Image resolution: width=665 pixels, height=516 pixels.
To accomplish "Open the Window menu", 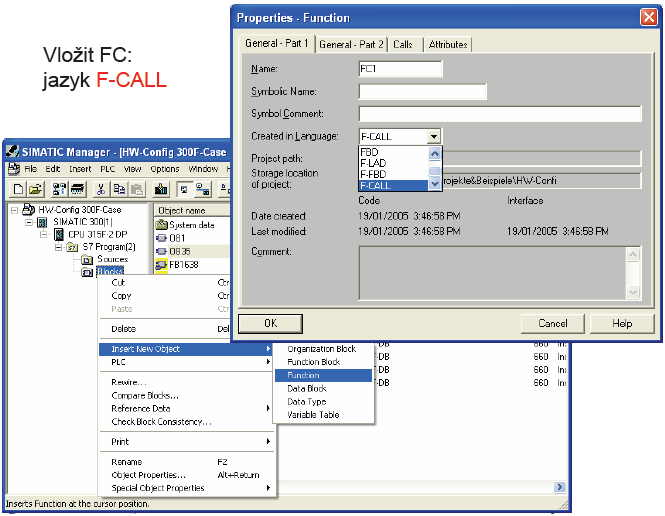I will (203, 169).
